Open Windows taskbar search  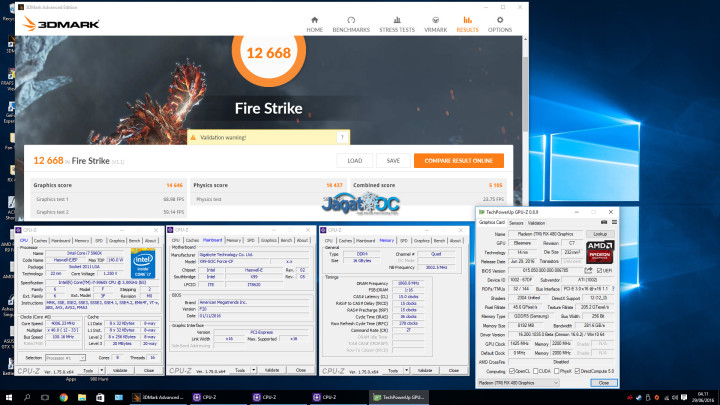(27, 397)
